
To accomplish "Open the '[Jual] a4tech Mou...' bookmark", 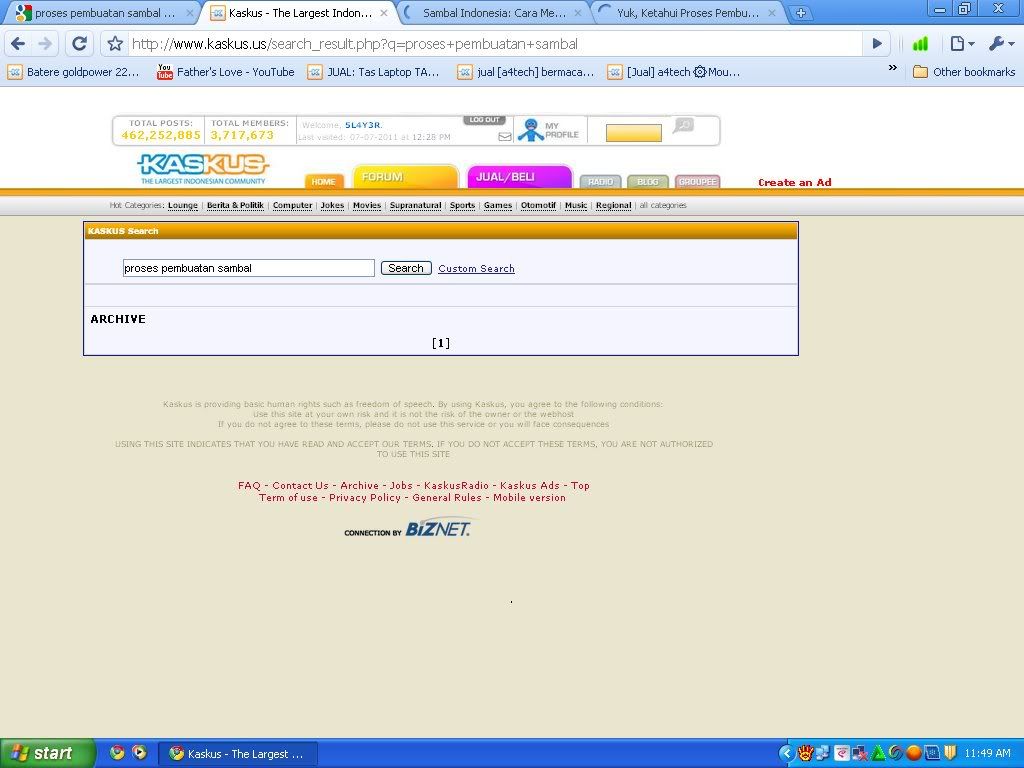I will 674,72.
